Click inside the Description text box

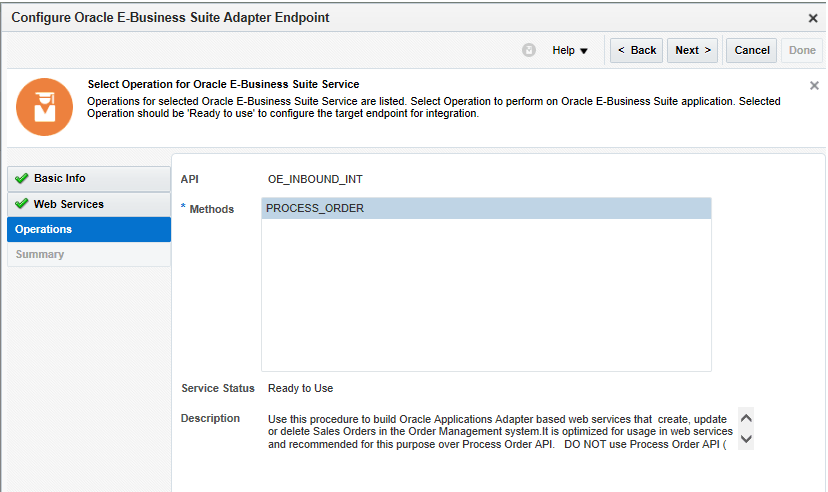[500, 431]
